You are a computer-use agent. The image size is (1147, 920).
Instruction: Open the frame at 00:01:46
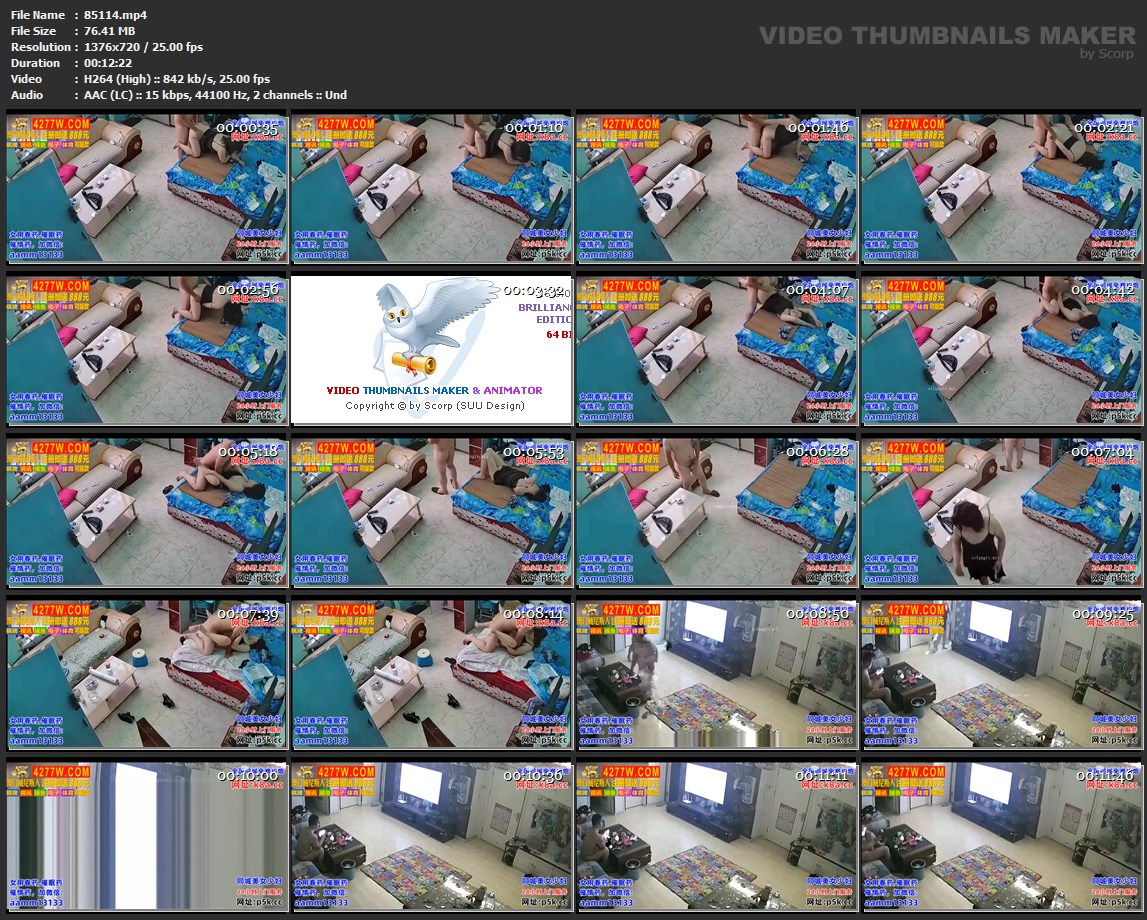[717, 189]
